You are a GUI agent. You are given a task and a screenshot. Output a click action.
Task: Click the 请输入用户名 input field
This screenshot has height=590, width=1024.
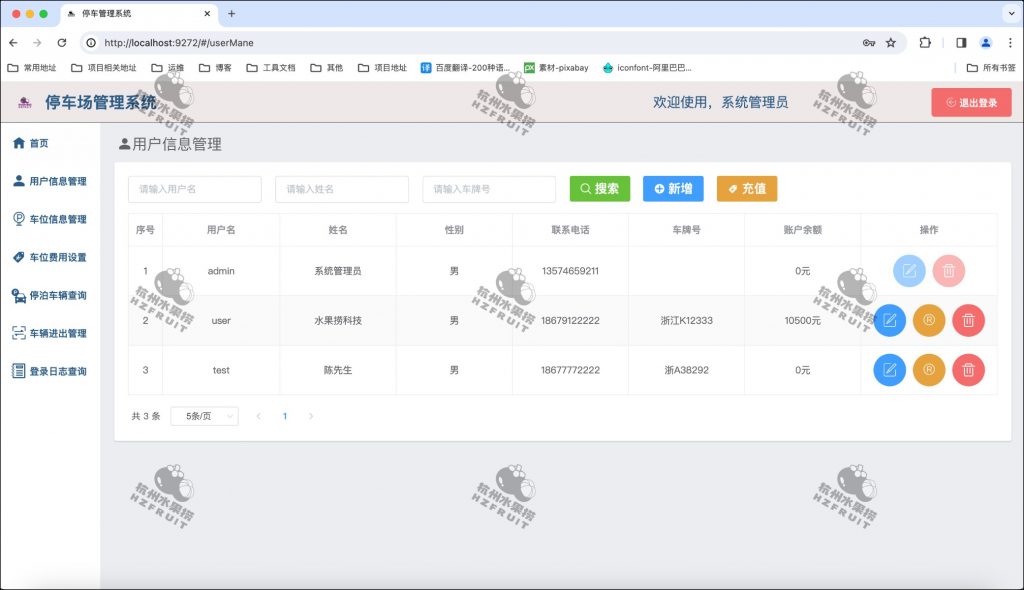(x=194, y=189)
